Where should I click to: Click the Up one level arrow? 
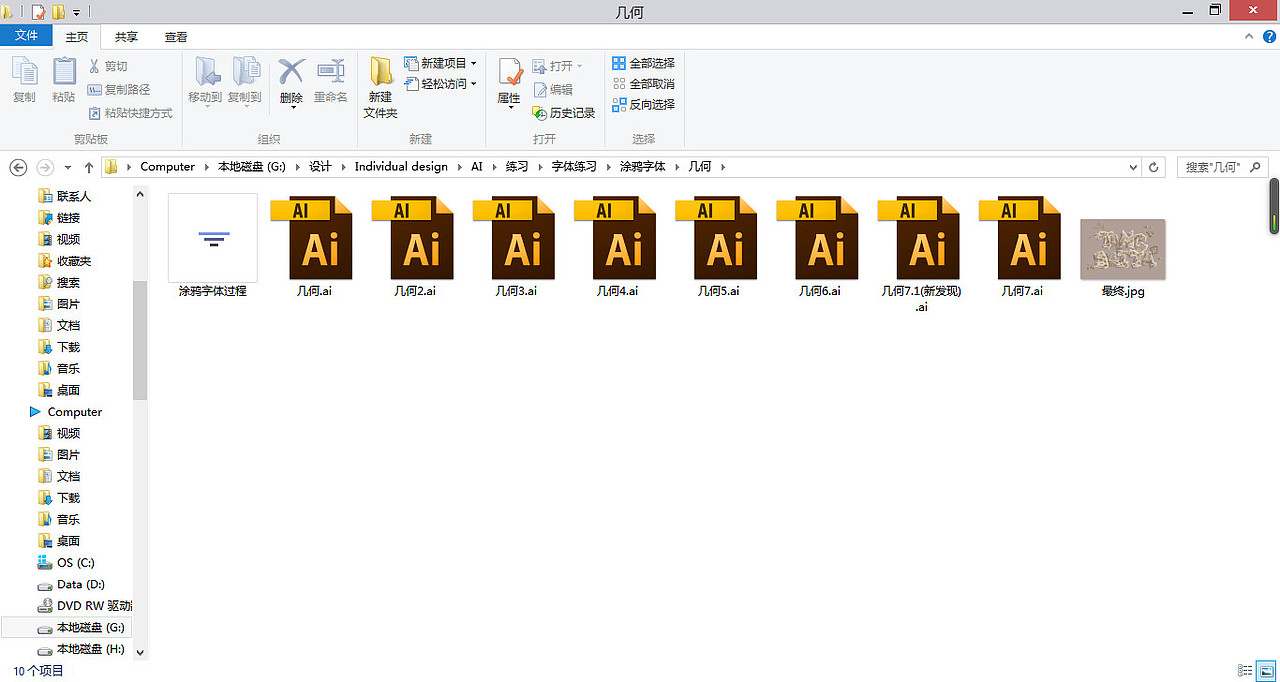pyautogui.click(x=89, y=167)
